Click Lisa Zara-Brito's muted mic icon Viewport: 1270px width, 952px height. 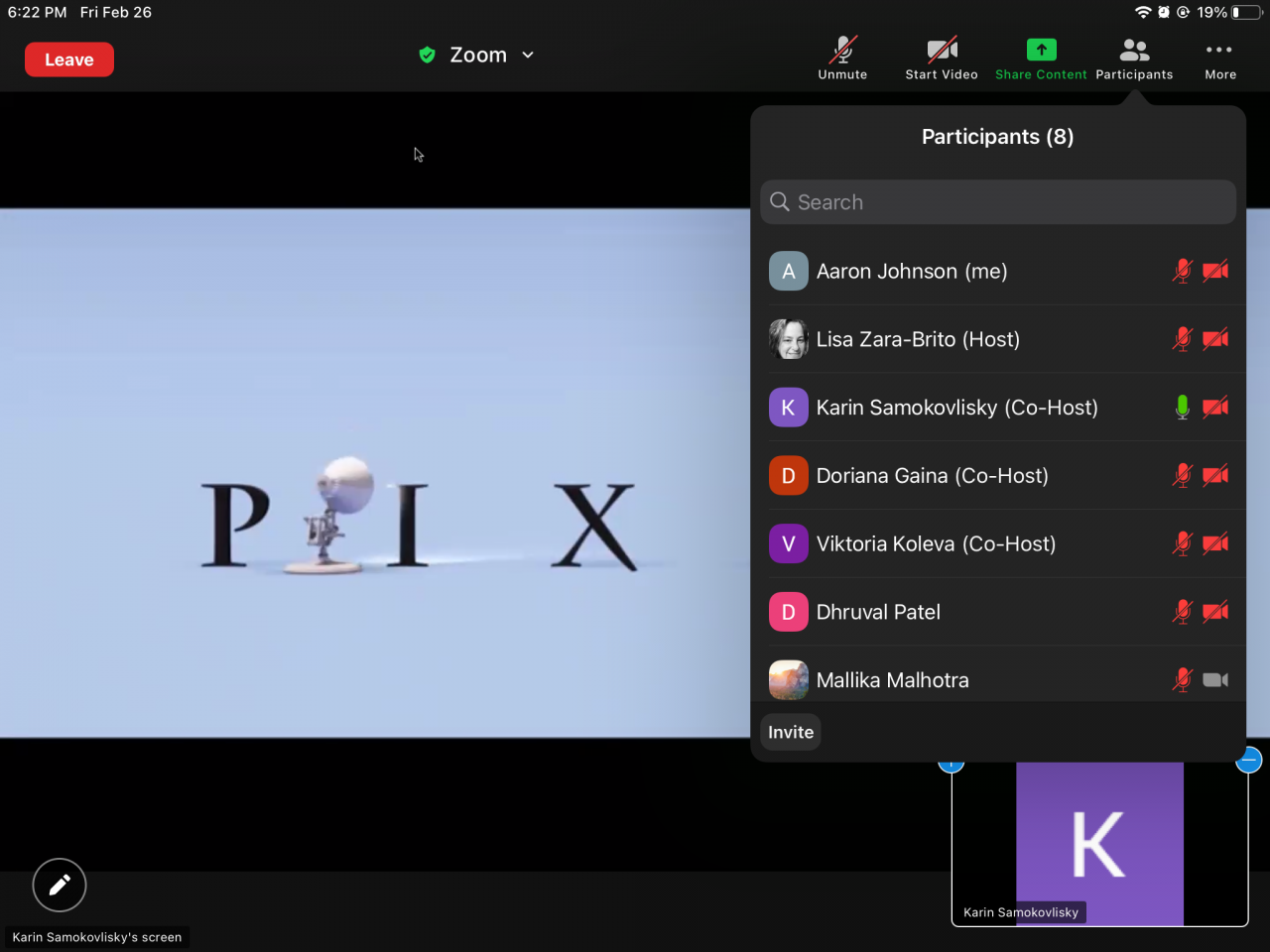[1182, 339]
